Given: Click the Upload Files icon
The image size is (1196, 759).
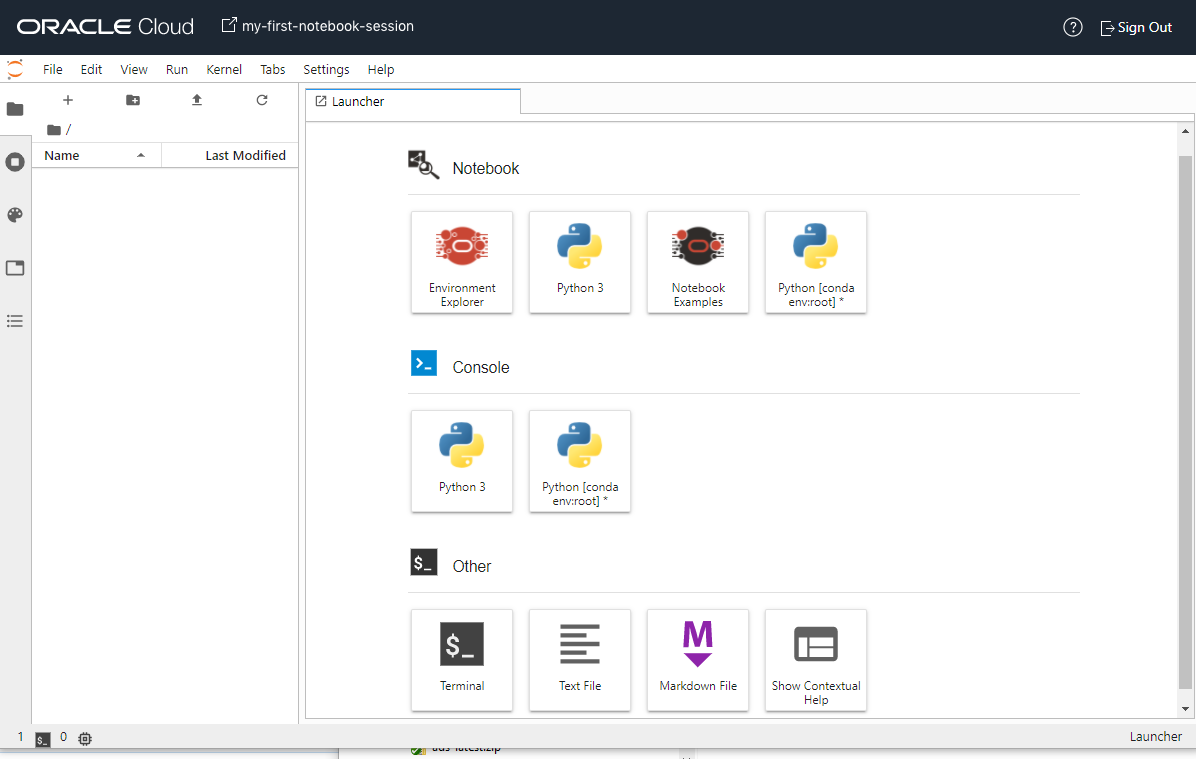Looking at the screenshot, I should [197, 100].
